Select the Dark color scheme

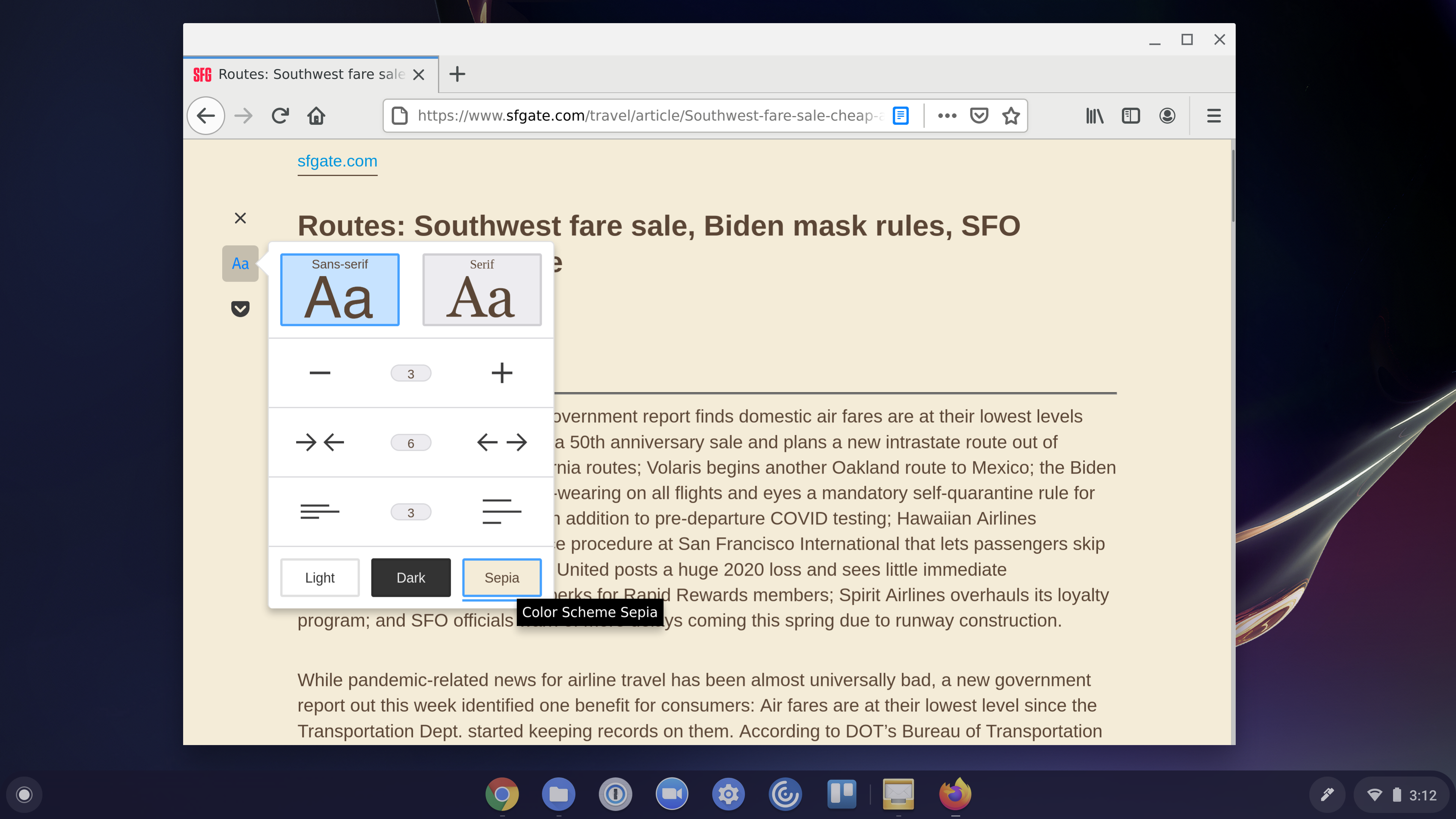411,577
